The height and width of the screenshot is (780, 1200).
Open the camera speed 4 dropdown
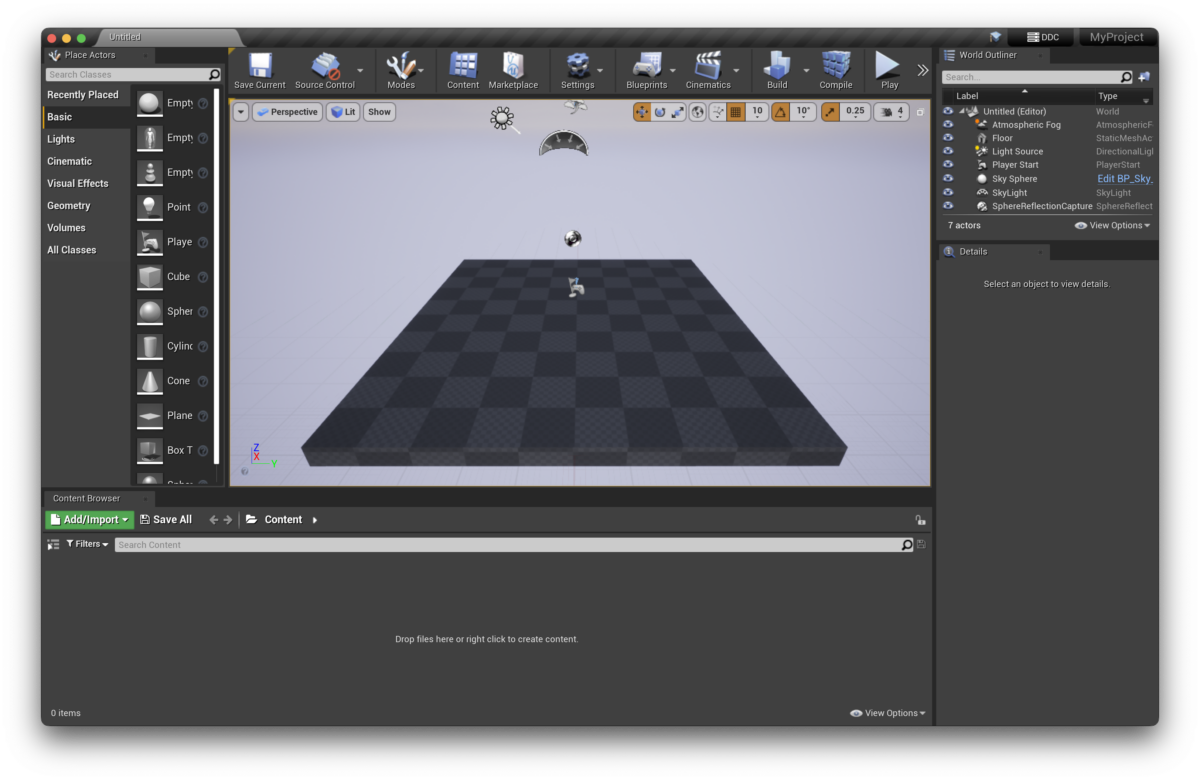(891, 112)
